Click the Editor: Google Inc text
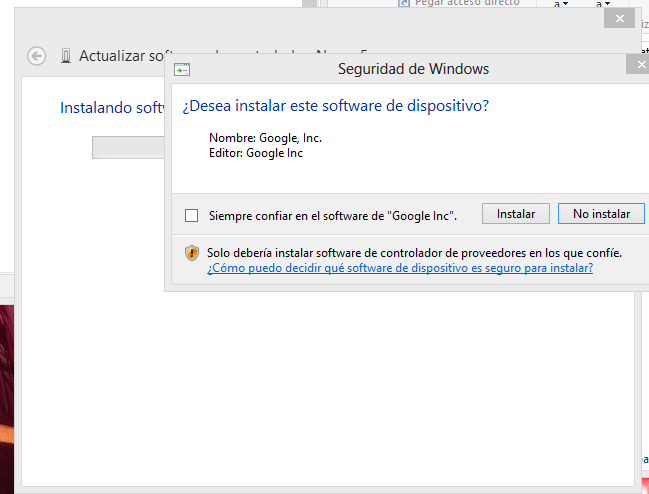 point(256,153)
